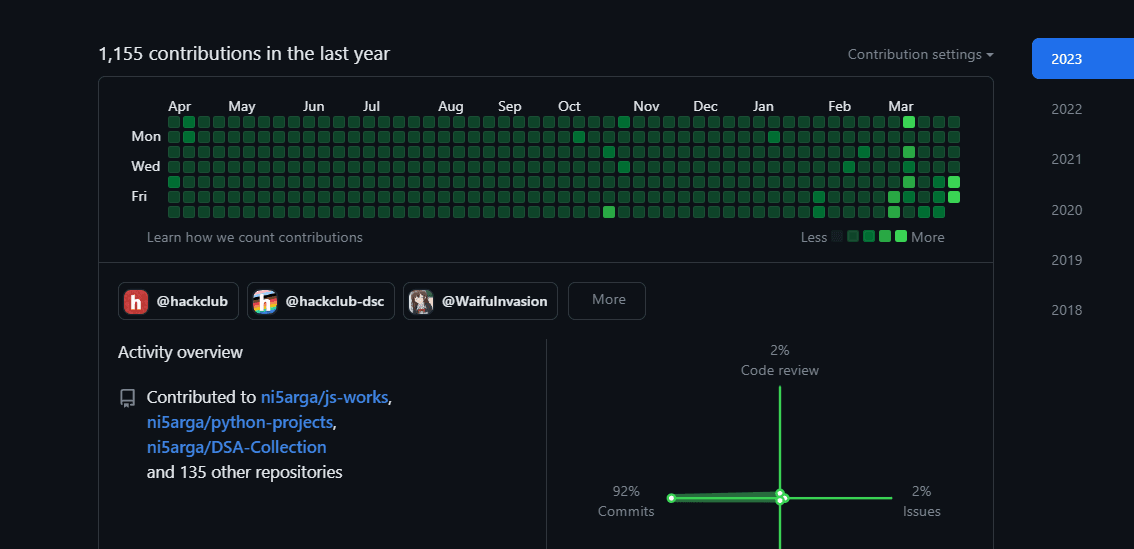Open the Contribution settings dropdown
Screen dimensions: 1134x549
[920, 55]
